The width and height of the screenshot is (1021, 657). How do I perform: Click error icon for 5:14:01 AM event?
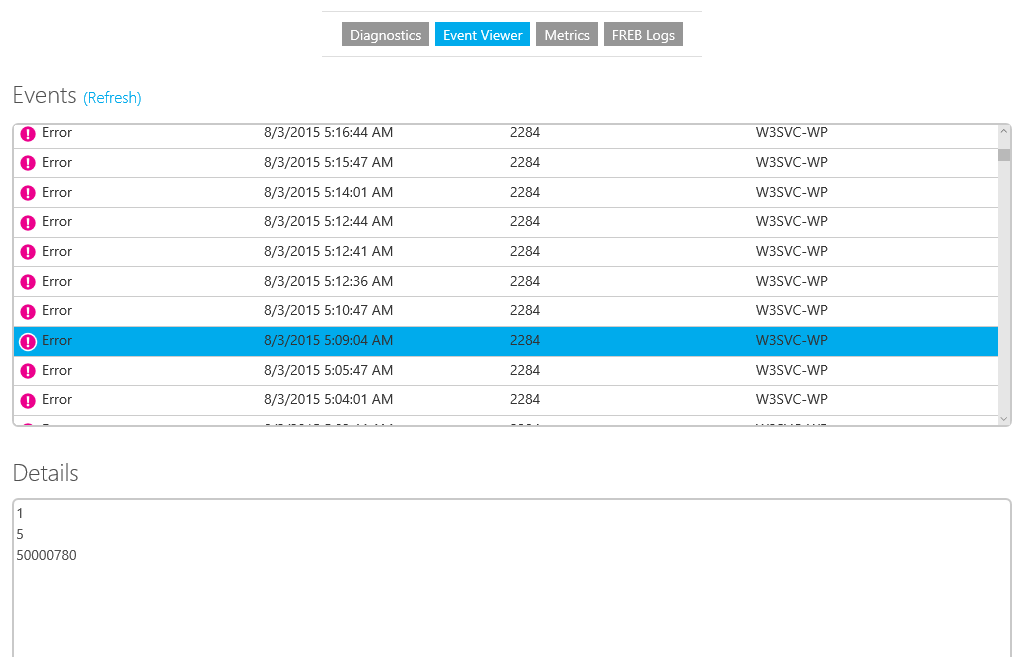(x=28, y=193)
